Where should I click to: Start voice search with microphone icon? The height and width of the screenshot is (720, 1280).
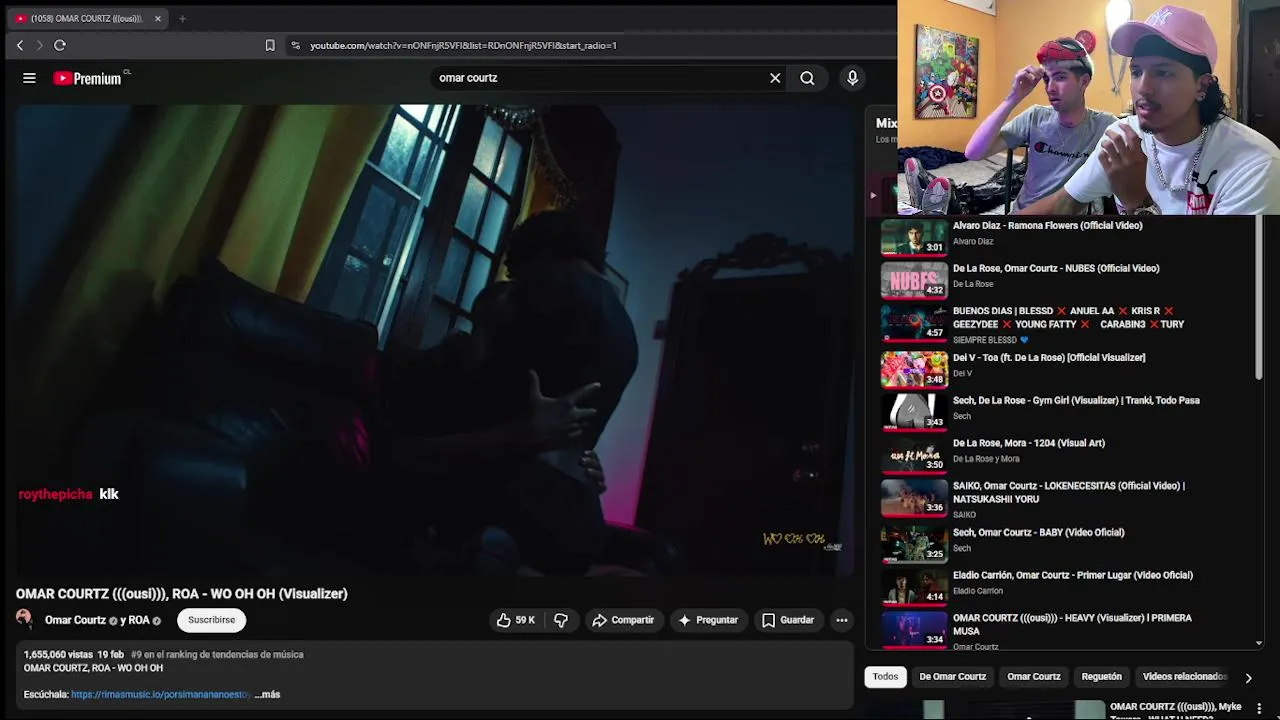(852, 78)
